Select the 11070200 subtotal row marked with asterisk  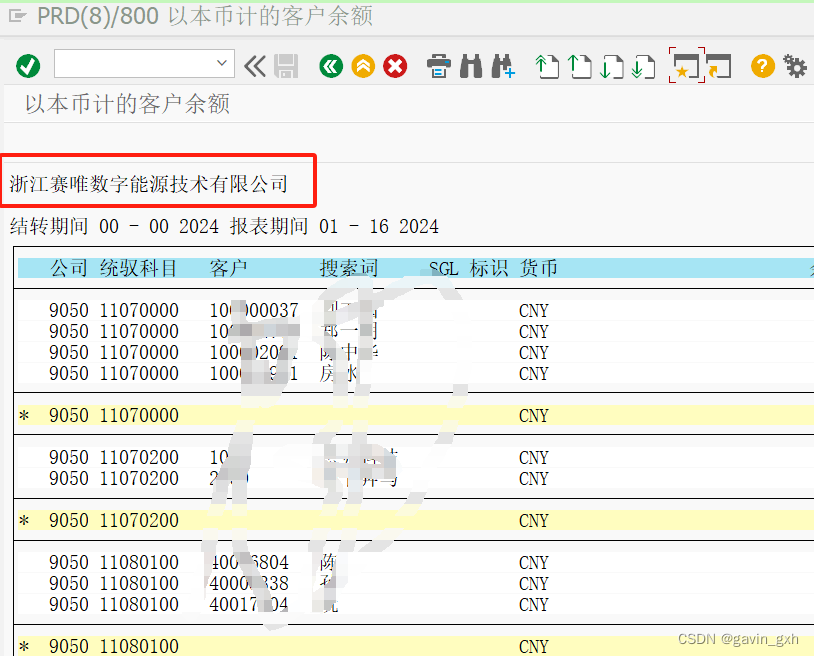click(416, 520)
